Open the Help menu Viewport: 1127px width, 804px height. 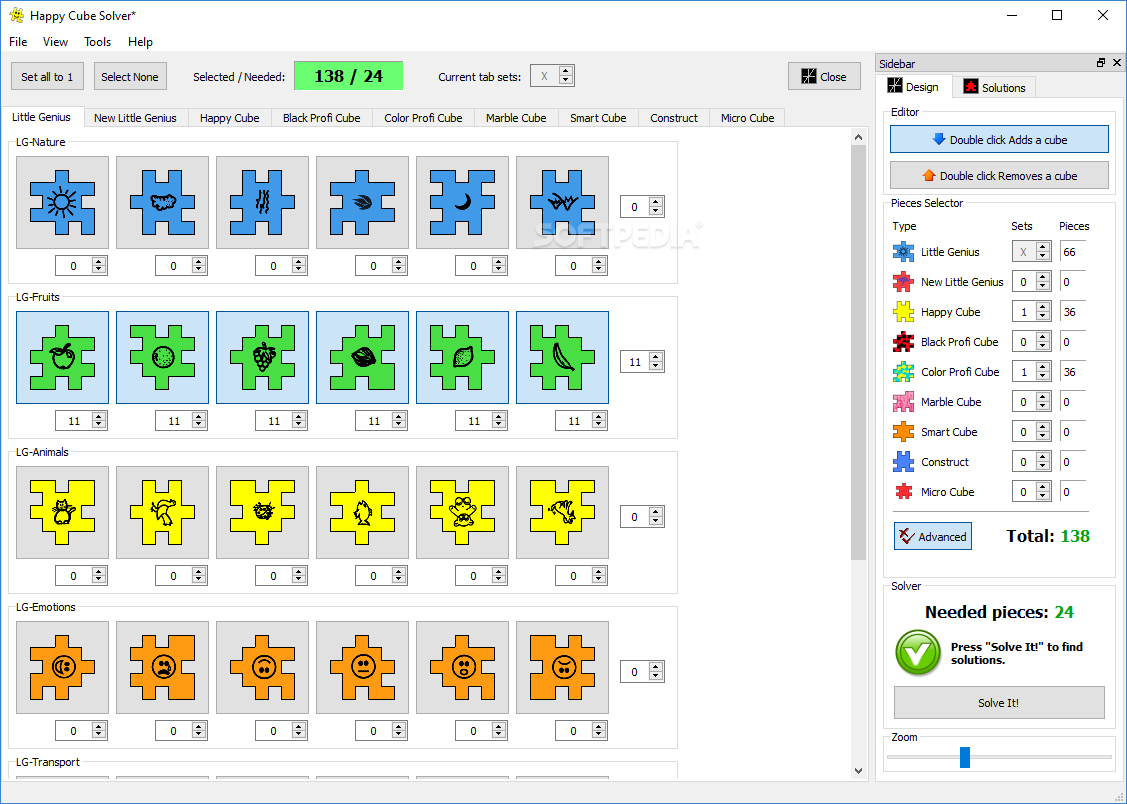tap(140, 42)
